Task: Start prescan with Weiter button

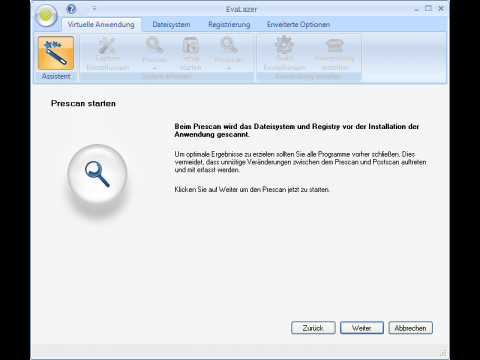Action: point(362,328)
